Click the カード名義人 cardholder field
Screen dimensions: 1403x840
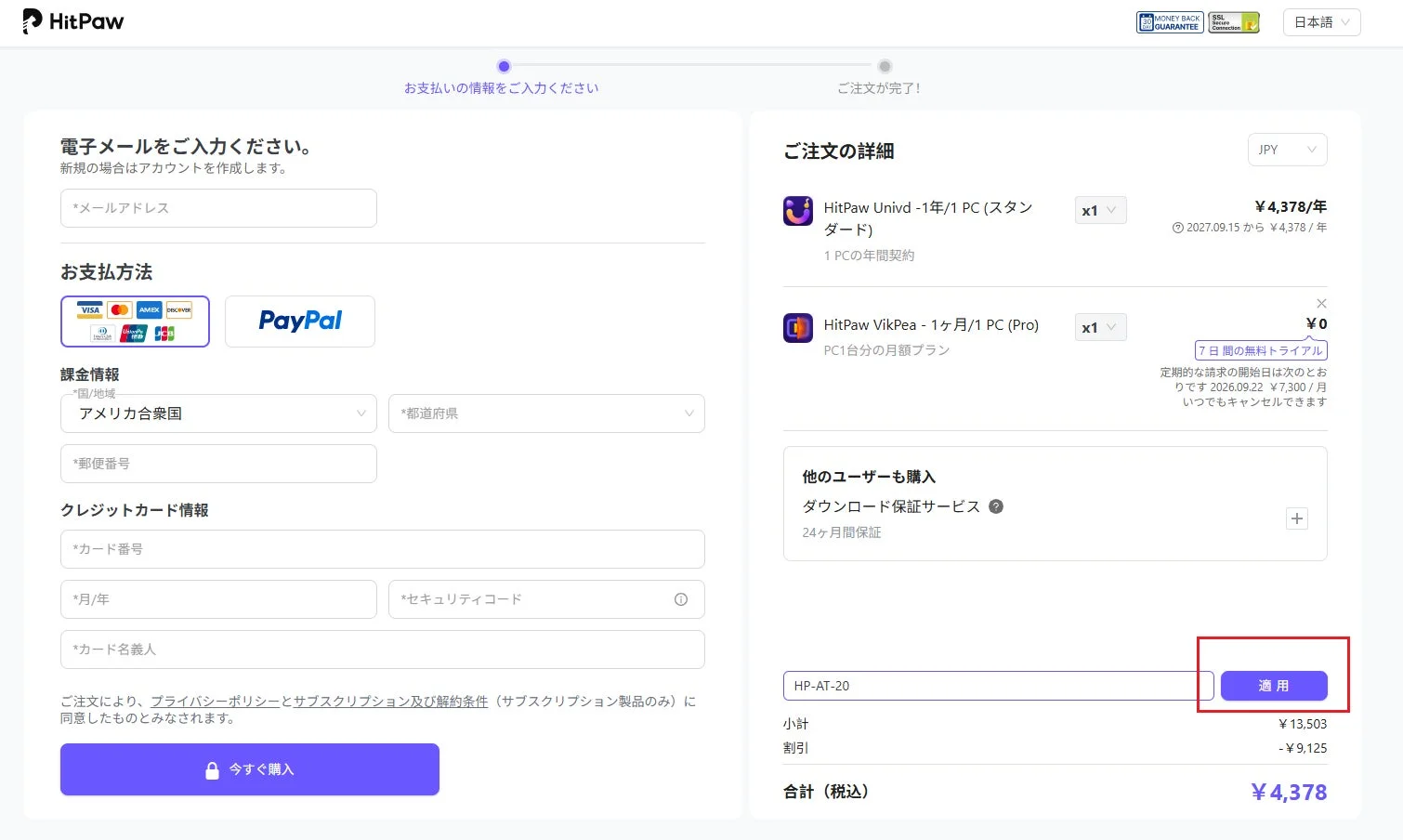383,650
